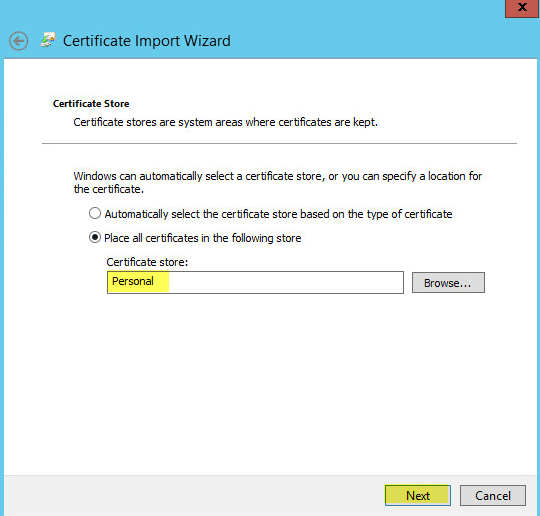Click the 'Windows can automatically select a certificate store' paragraph
Image resolution: width=540 pixels, height=516 pixels.
click(278, 183)
